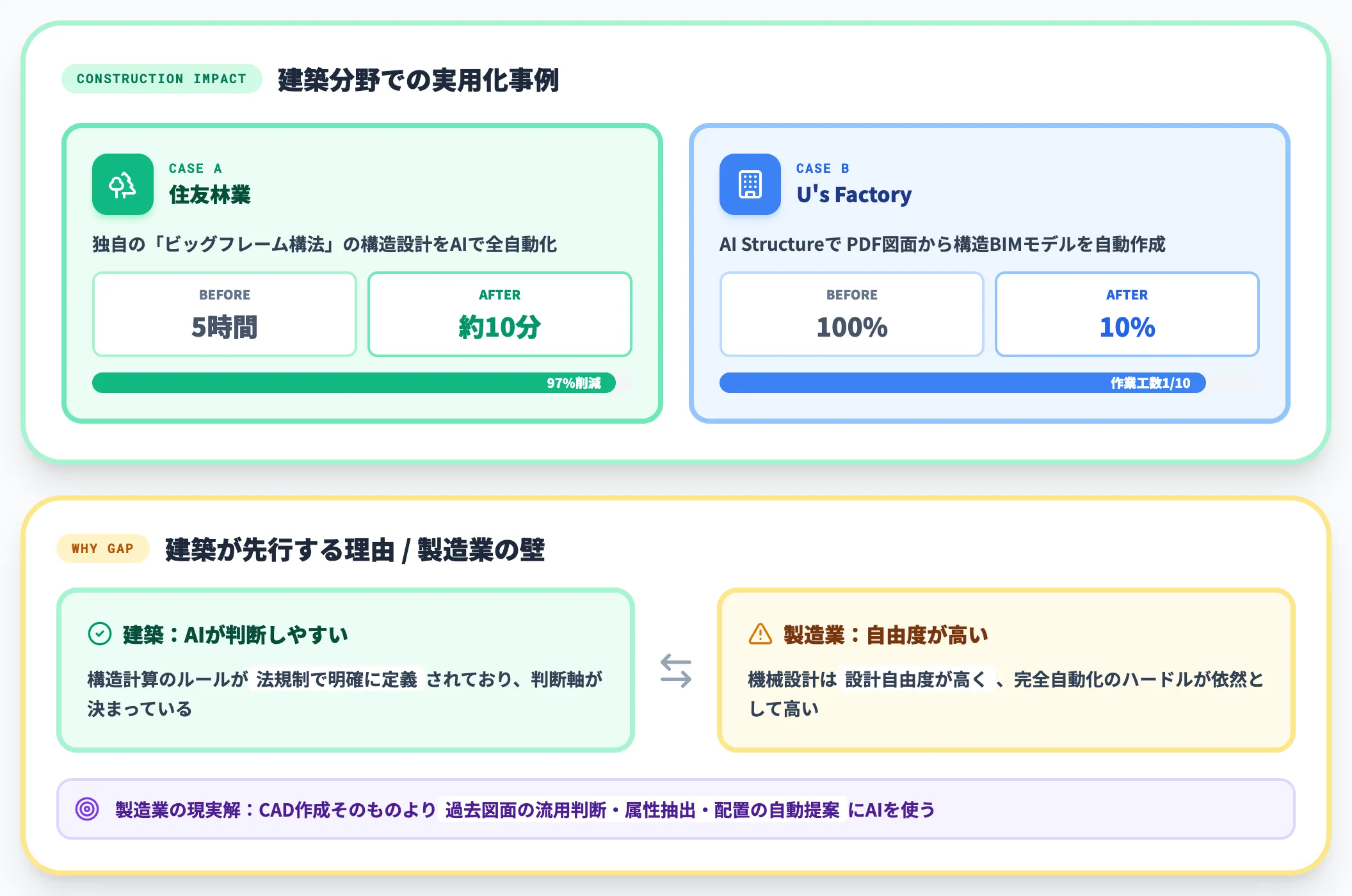Image resolution: width=1352 pixels, height=896 pixels.
Task: Click the text して高い in yellow card
Action: [x=784, y=709]
